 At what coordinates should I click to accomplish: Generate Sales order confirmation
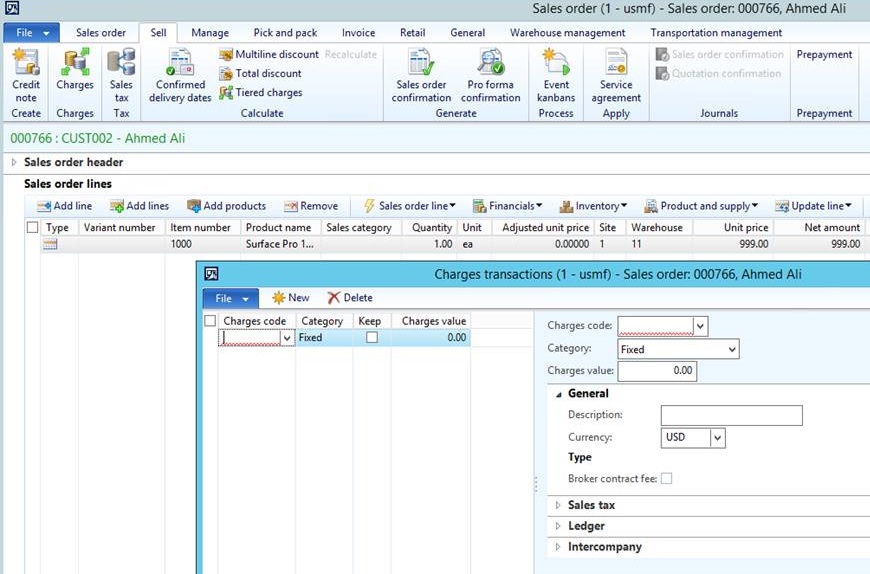(421, 75)
